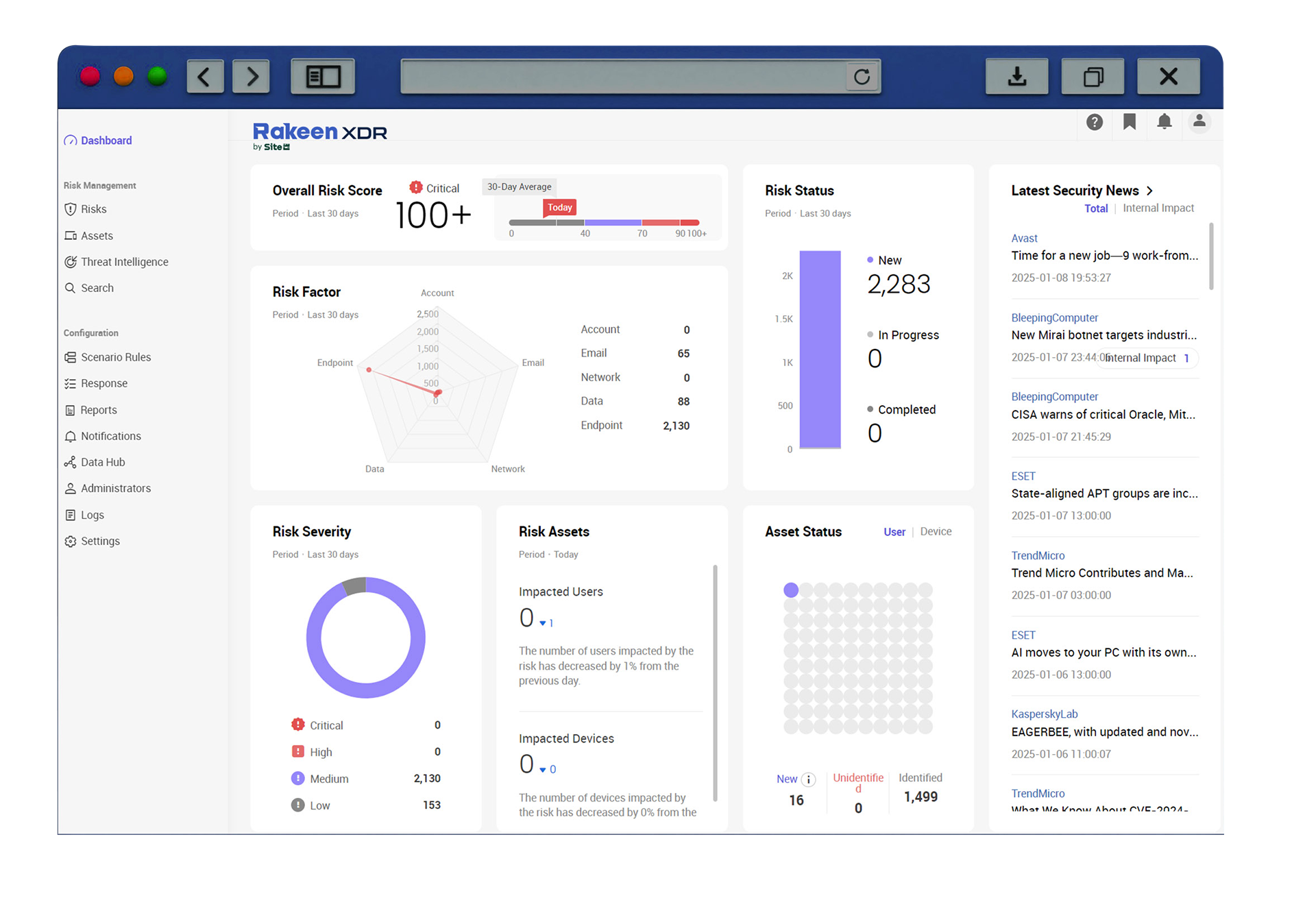1316x898 pixels.
Task: Open notifications bell icon in header
Action: [x=1164, y=122]
